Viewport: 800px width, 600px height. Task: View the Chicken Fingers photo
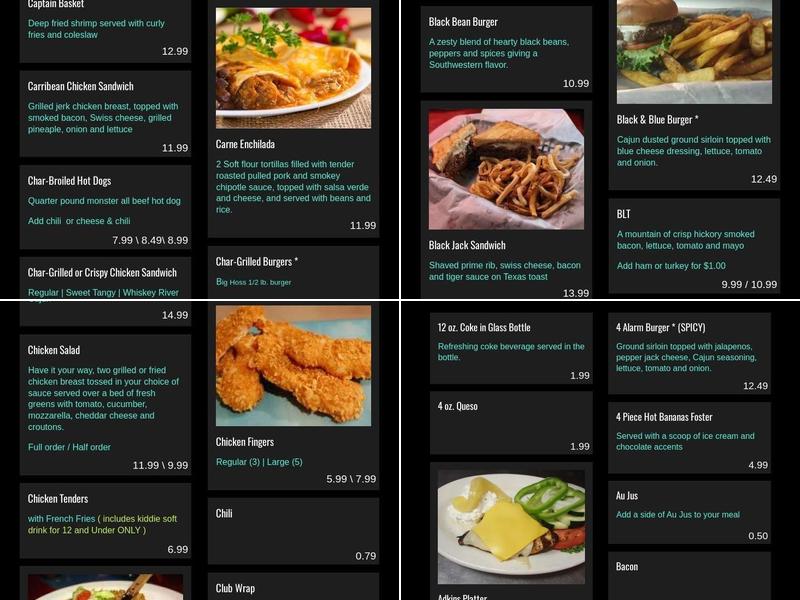point(293,366)
